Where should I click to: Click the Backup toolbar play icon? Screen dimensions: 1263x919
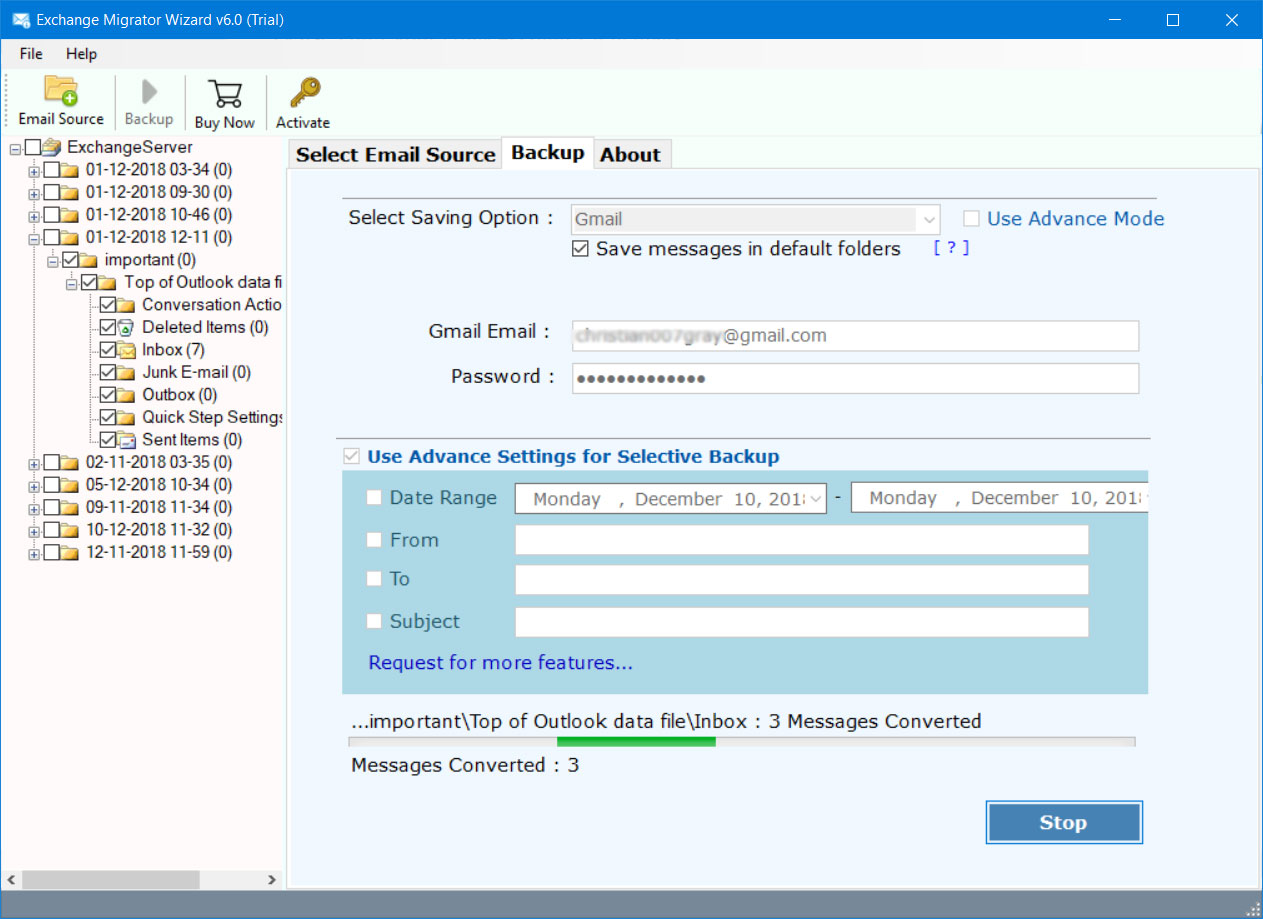pos(149,93)
